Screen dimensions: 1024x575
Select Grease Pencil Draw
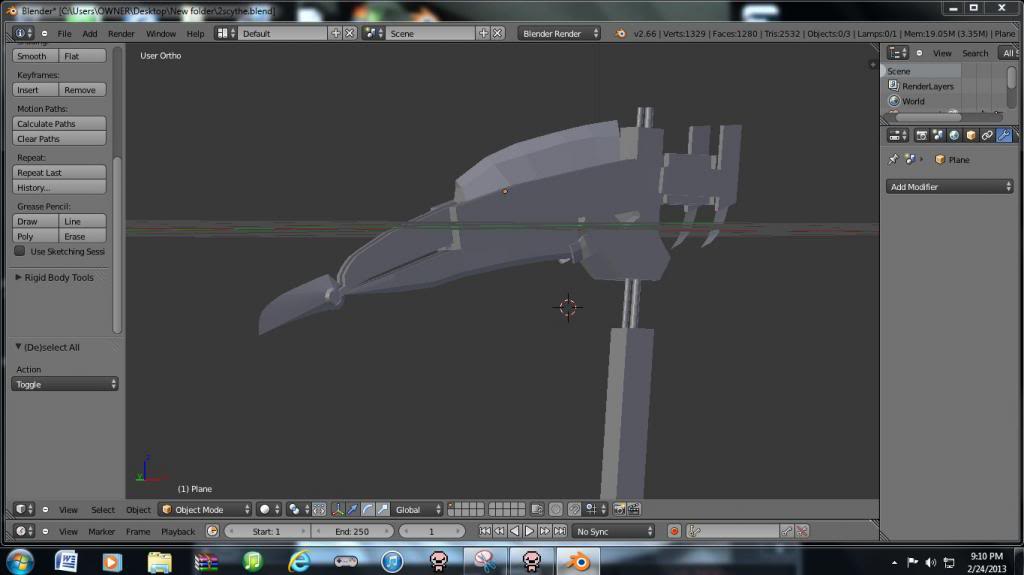tap(35, 222)
